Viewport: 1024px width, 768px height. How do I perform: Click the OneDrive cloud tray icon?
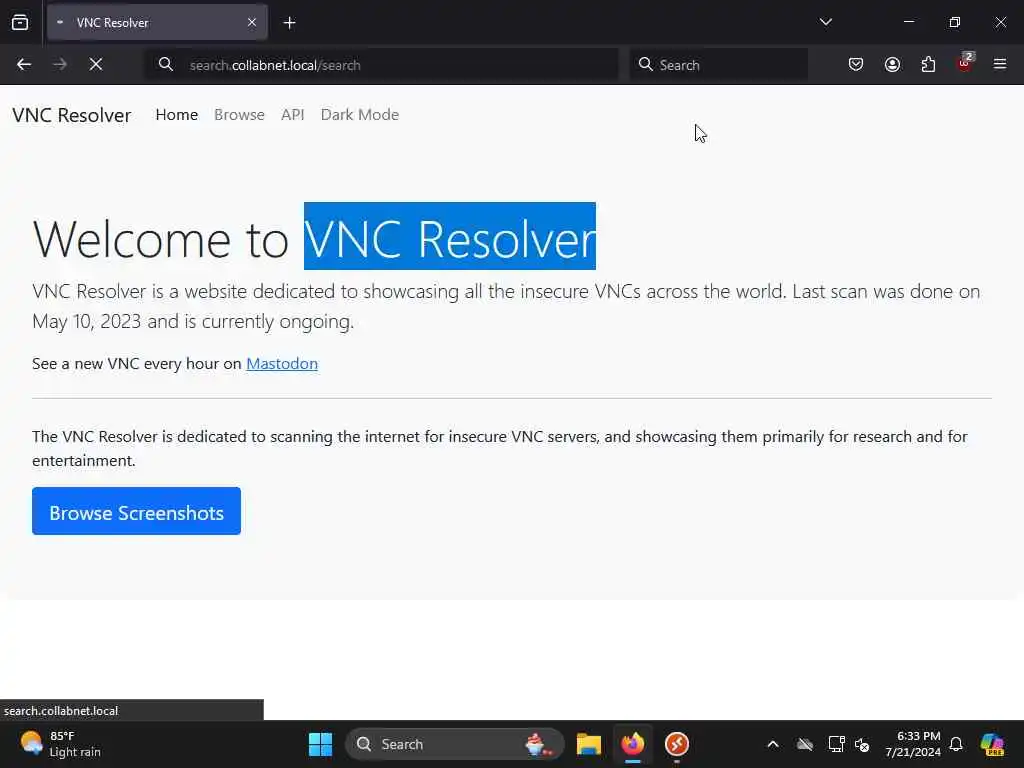click(805, 744)
